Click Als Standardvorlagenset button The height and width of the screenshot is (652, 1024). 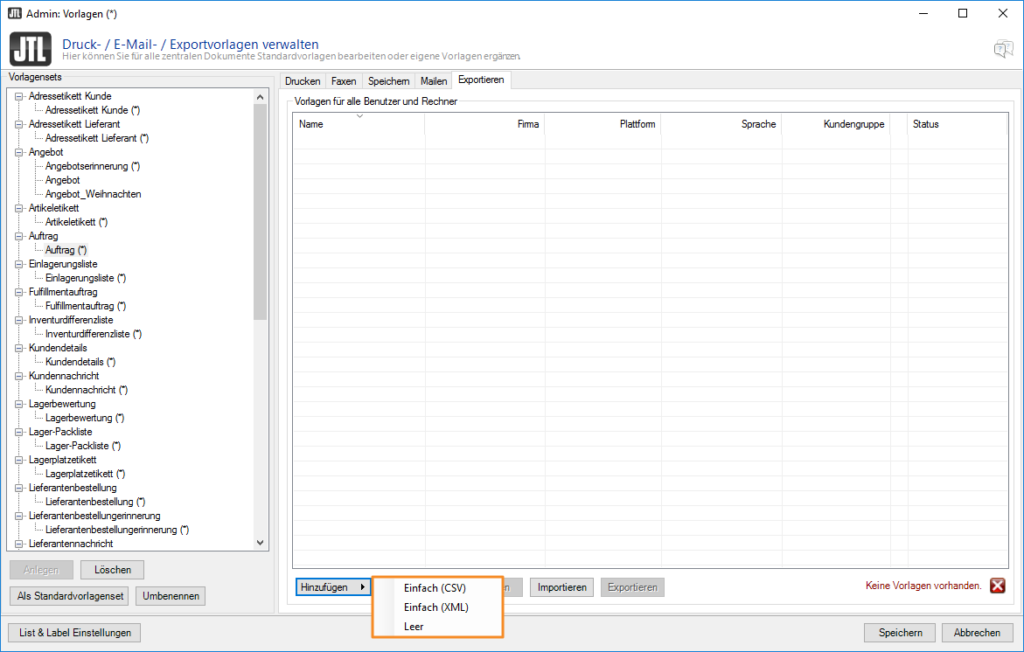[70, 596]
